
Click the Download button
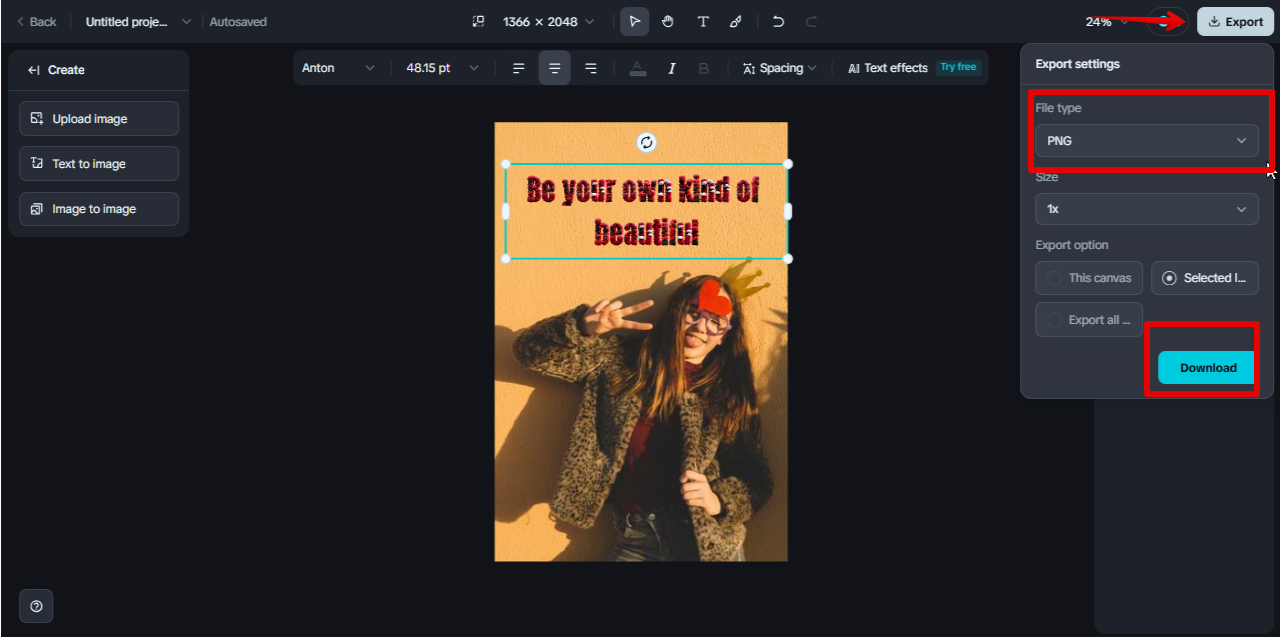tap(1208, 368)
